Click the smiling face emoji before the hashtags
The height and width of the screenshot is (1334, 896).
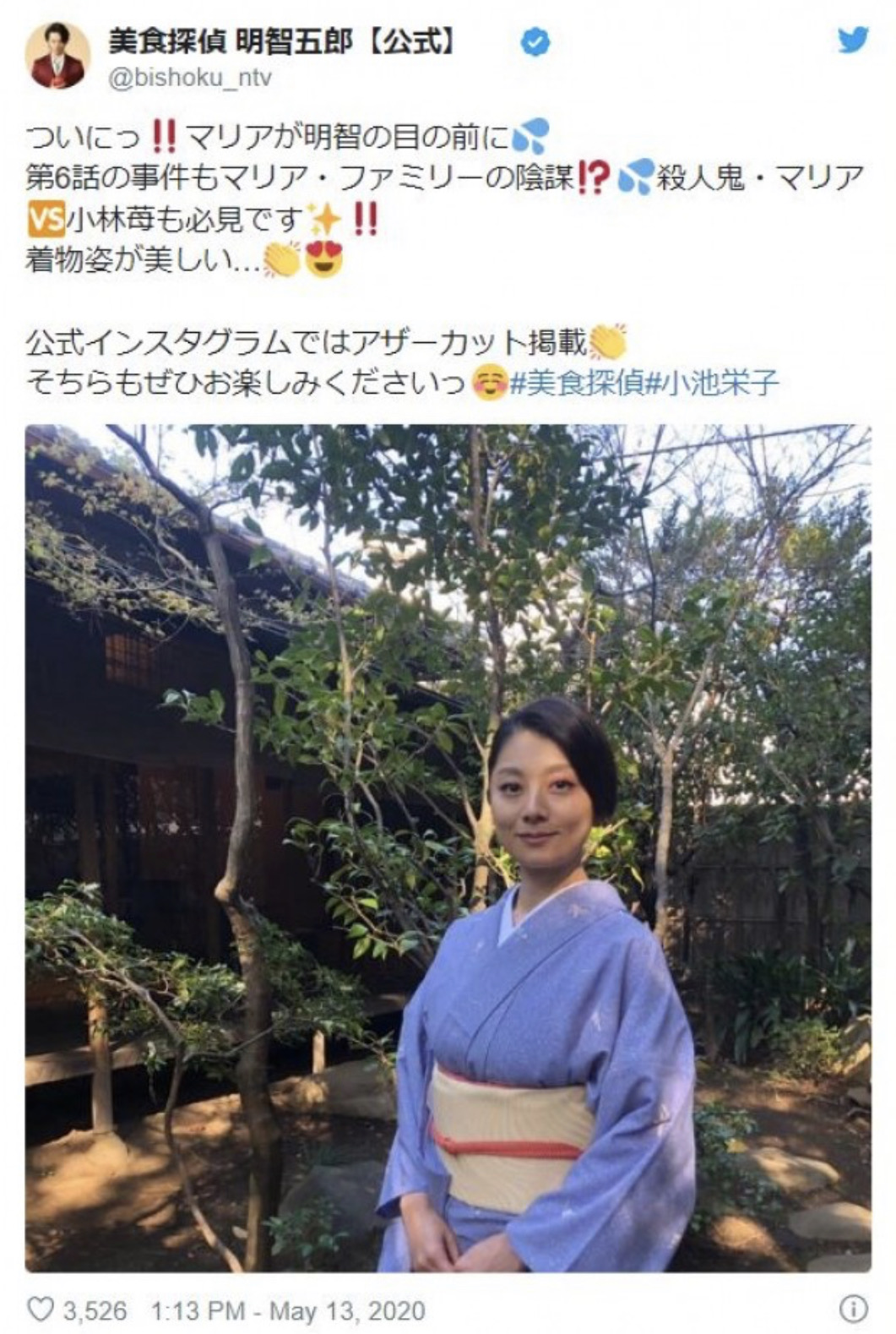(490, 384)
